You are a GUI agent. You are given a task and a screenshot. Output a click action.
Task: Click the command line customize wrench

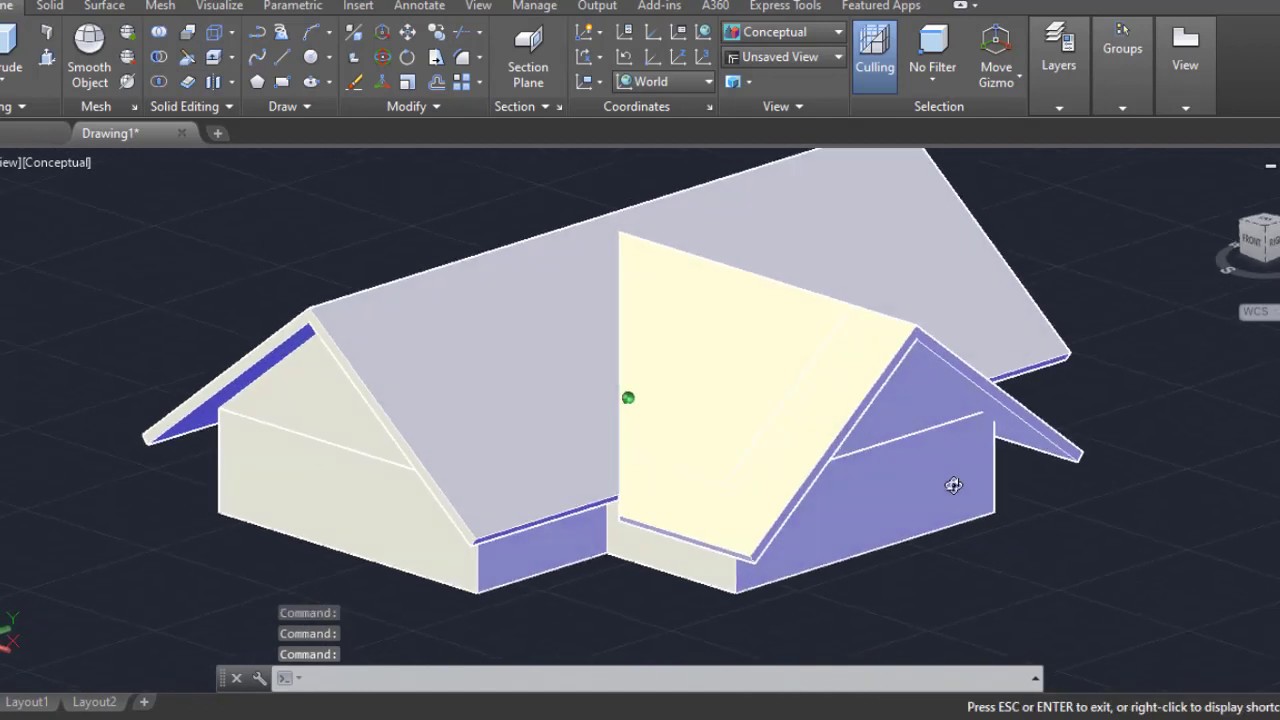click(x=259, y=678)
